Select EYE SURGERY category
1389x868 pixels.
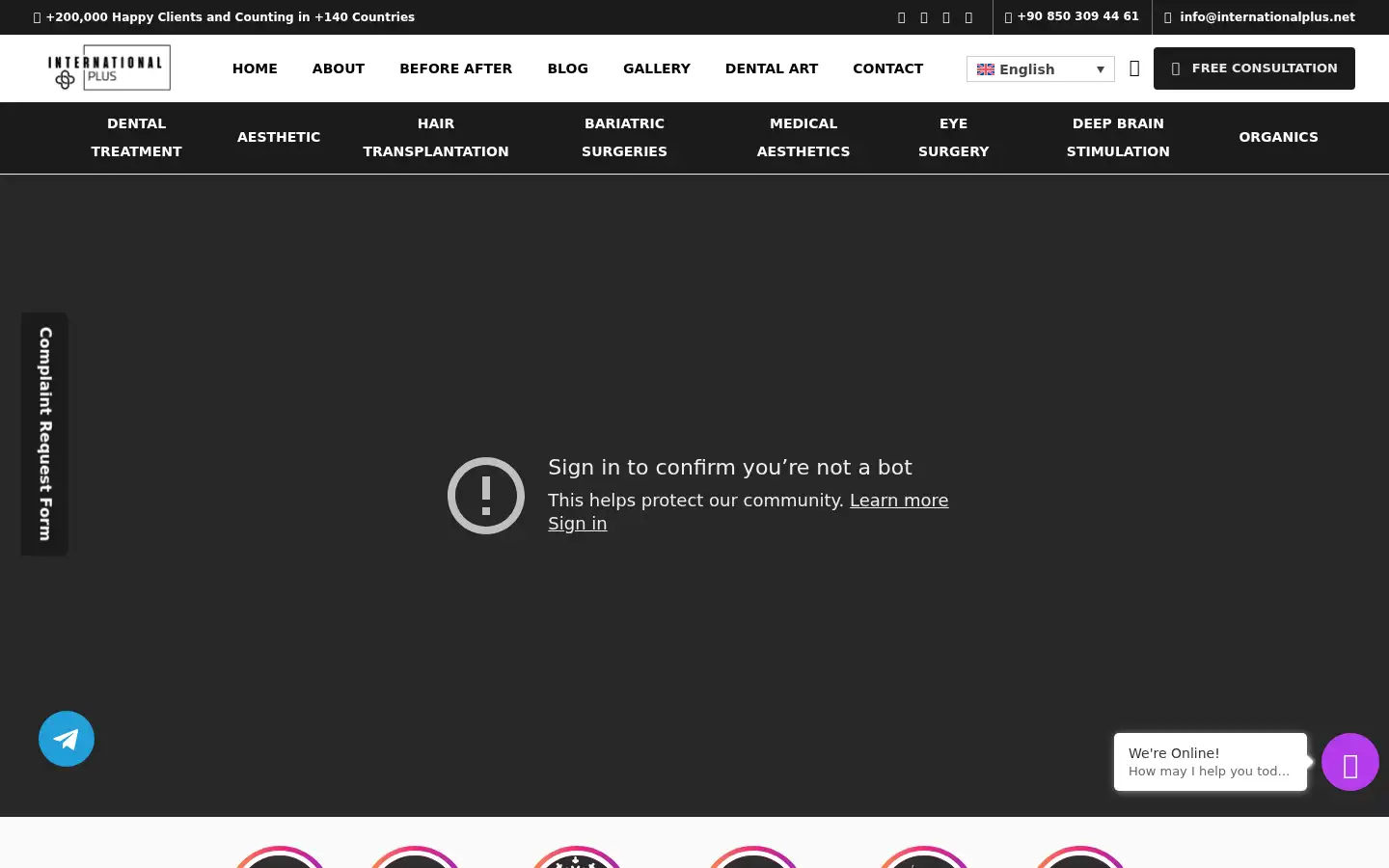(953, 138)
